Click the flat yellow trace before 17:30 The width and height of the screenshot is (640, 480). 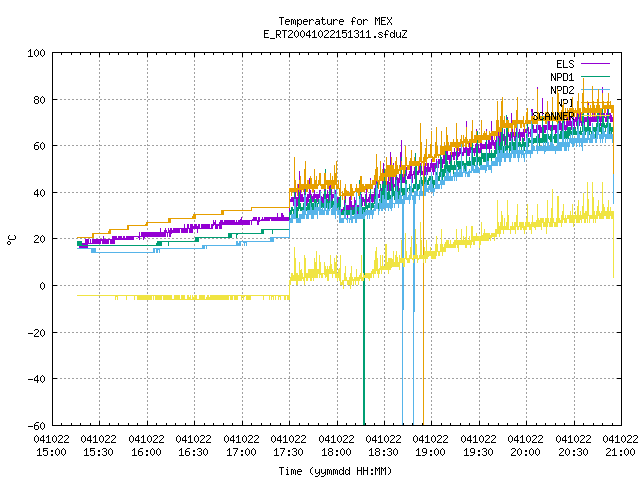[x=183, y=297]
